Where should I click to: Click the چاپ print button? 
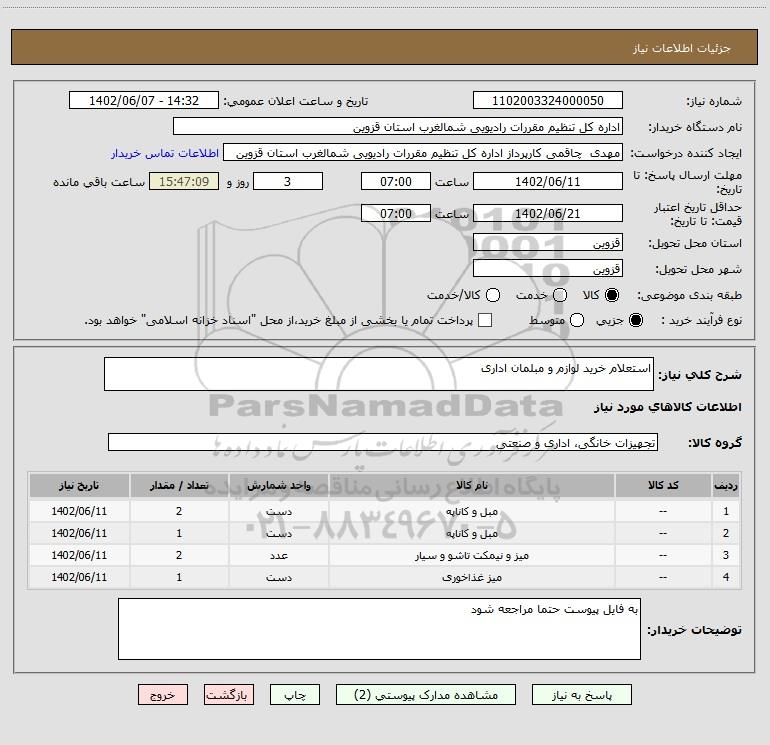pos(295,695)
